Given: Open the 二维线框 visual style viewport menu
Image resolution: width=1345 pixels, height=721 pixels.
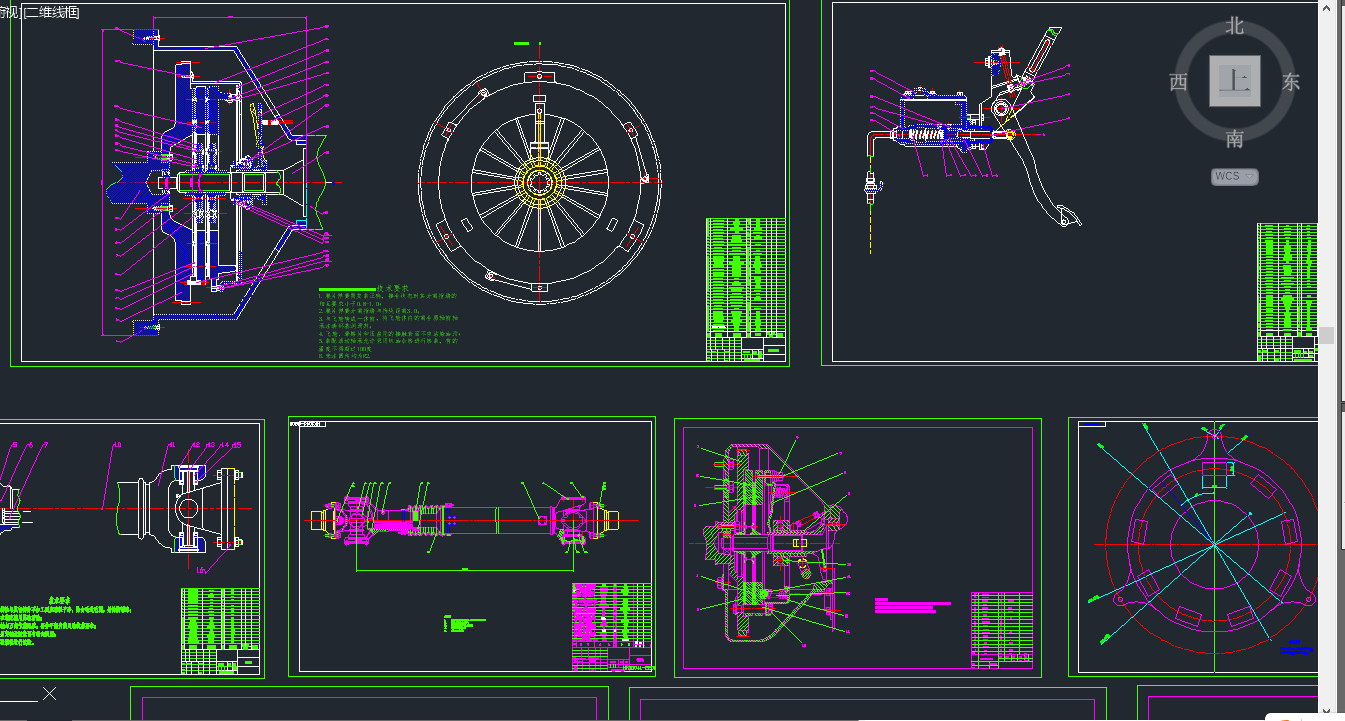Looking at the screenshot, I should pos(52,12).
